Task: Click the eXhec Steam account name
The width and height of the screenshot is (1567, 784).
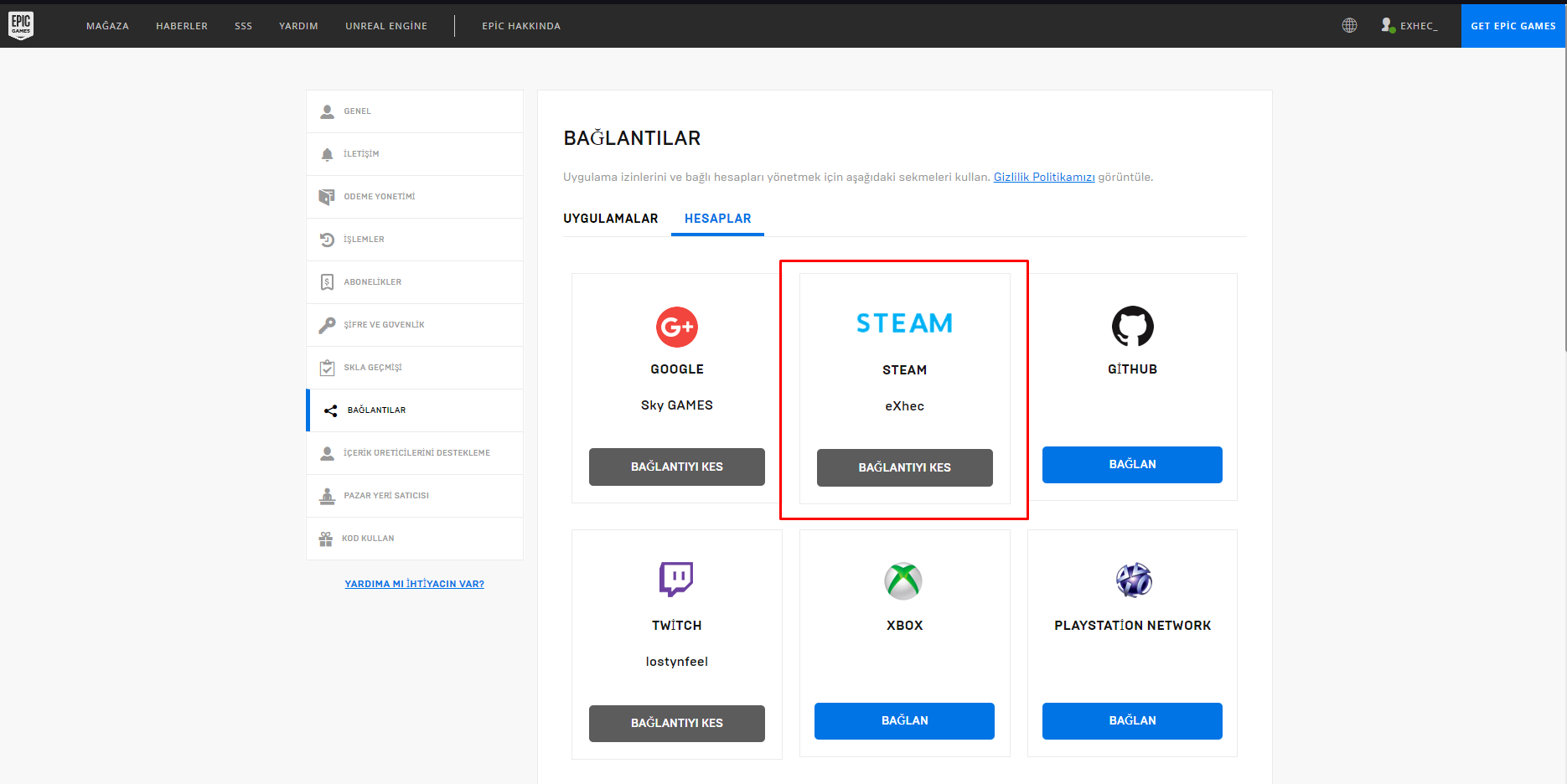Action: 905,406
